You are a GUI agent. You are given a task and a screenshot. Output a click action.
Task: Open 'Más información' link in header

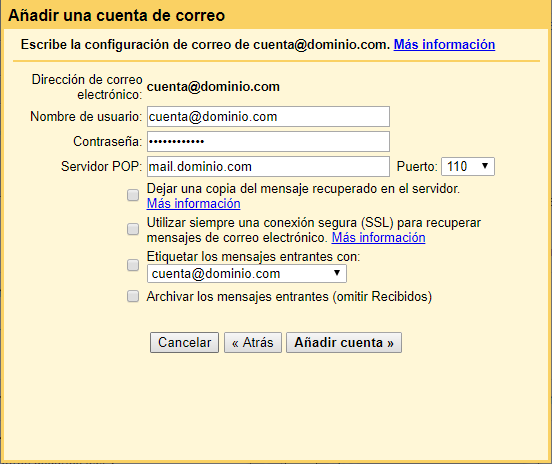click(x=444, y=45)
